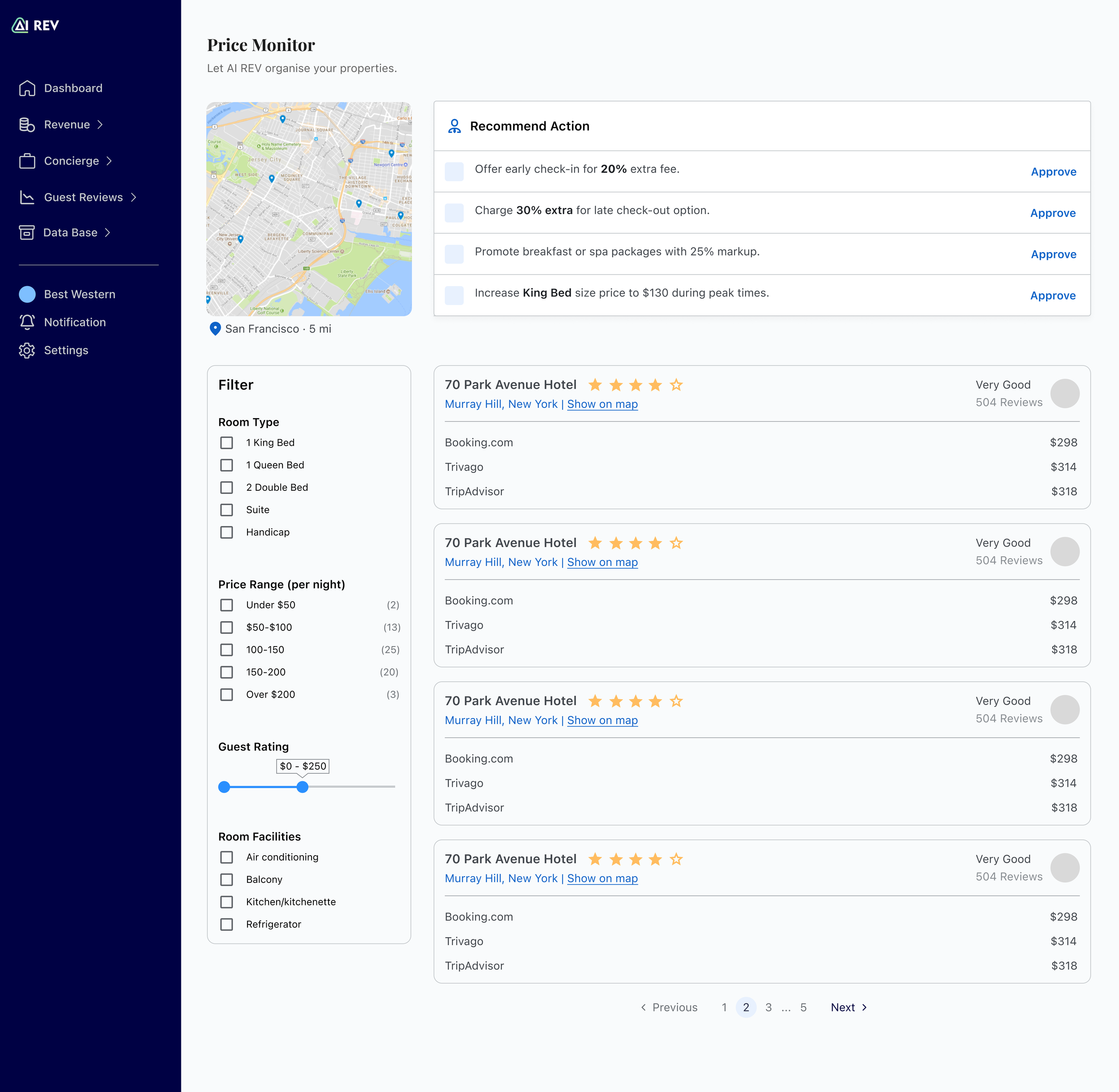Click Show on map for first hotel

[602, 404]
